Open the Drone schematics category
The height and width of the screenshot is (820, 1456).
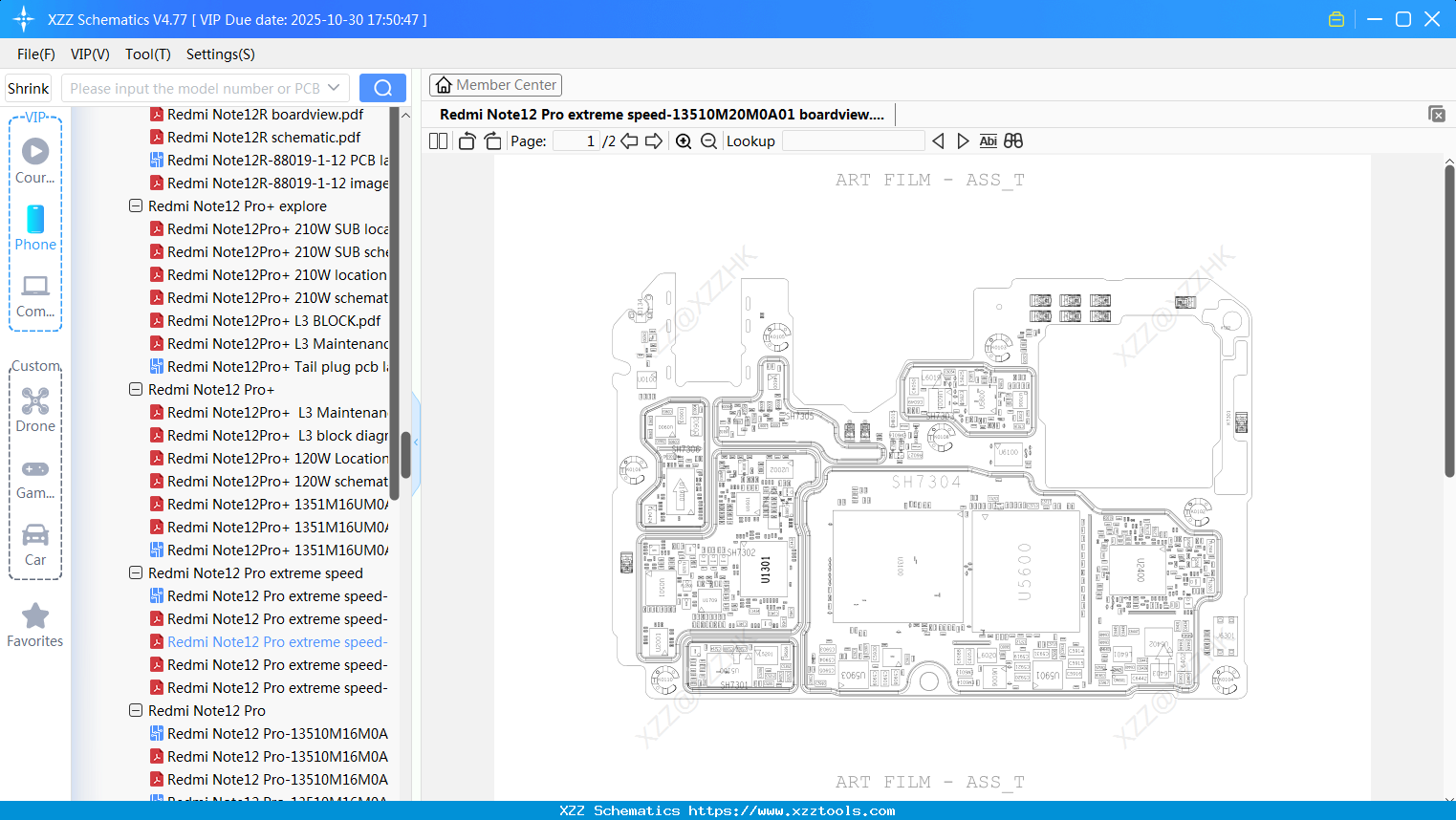coord(34,401)
